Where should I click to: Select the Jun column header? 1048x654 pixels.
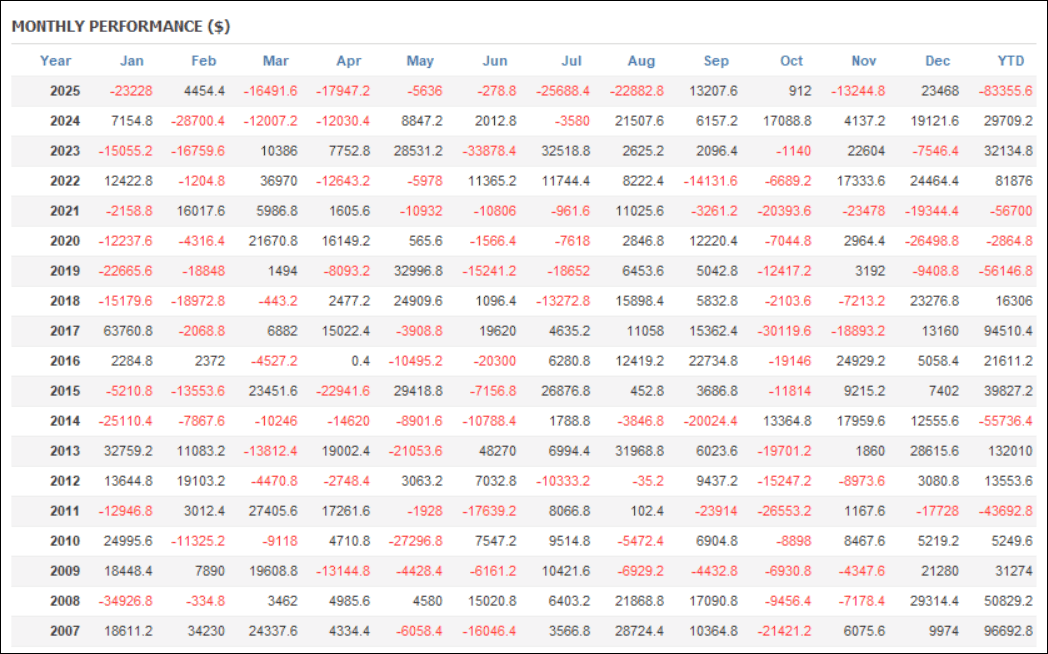(x=494, y=61)
